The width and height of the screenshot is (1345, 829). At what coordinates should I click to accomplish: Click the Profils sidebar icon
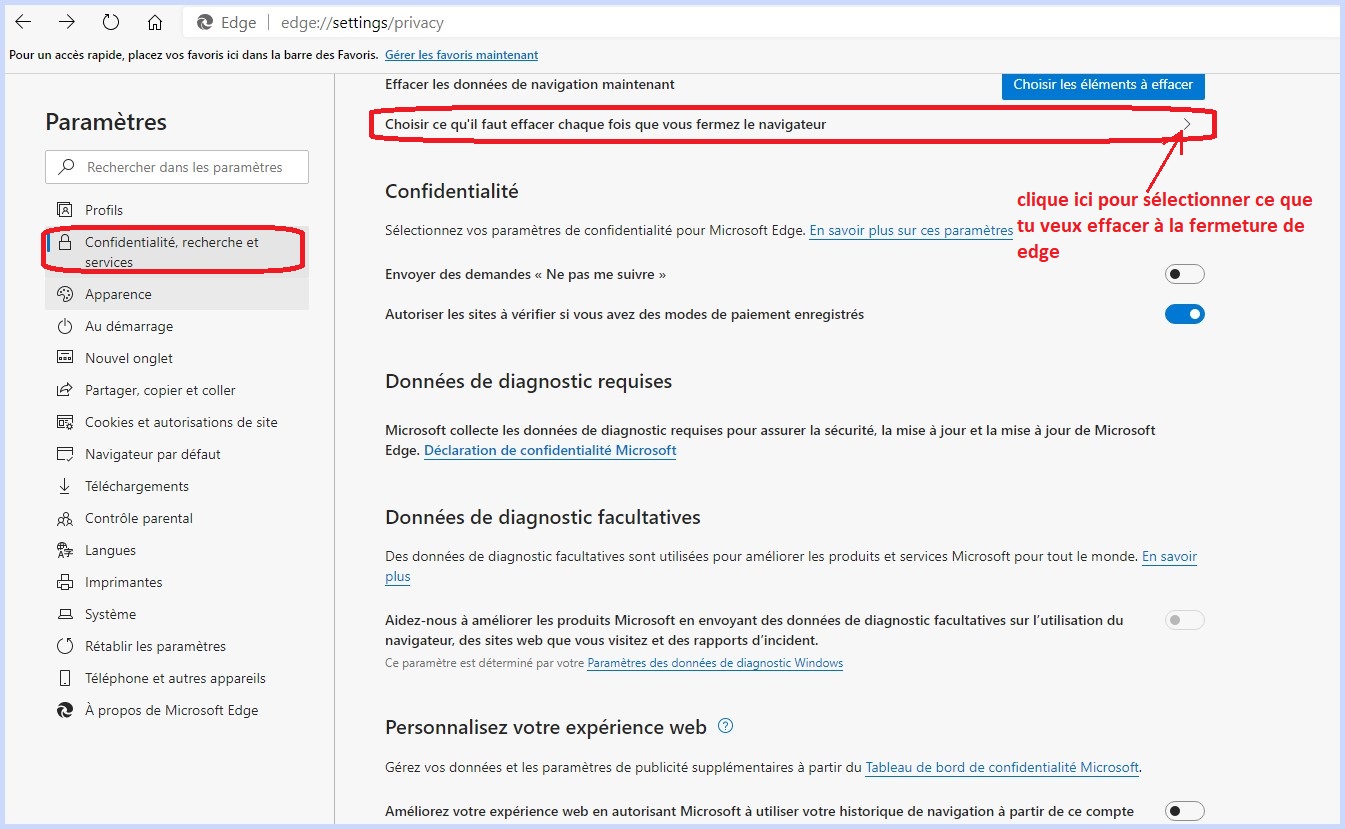tap(65, 210)
